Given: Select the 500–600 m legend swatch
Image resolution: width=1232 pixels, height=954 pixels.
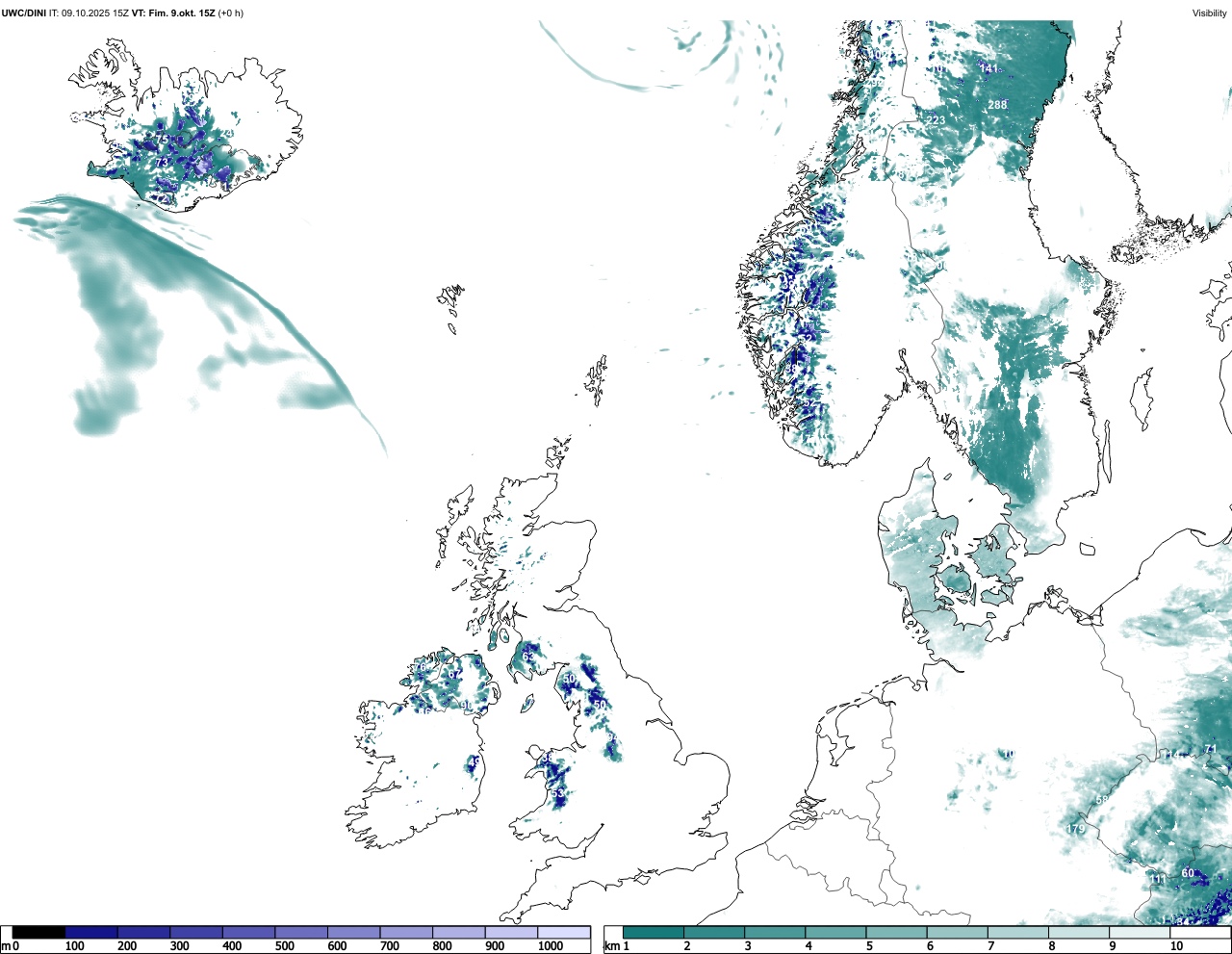Looking at the screenshot, I should point(301,932).
